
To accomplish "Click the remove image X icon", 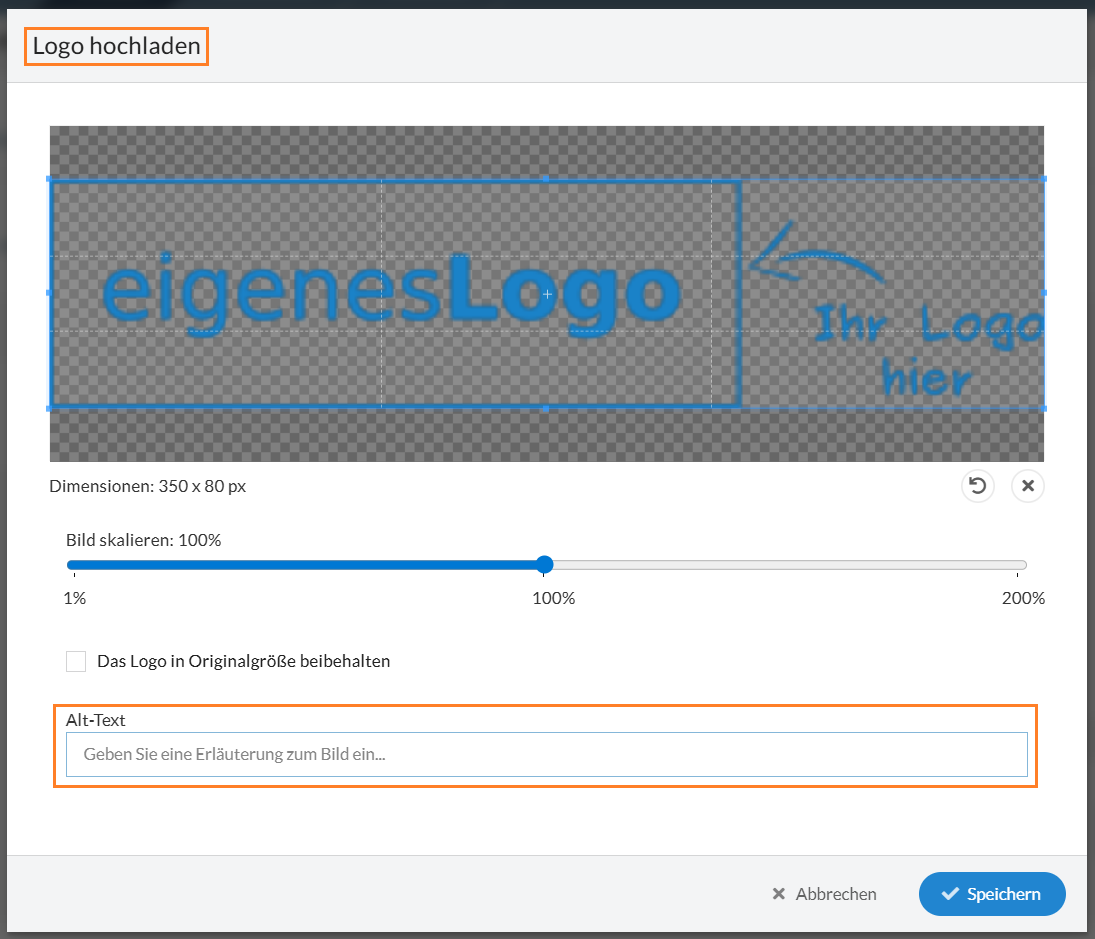I will pos(1027,486).
